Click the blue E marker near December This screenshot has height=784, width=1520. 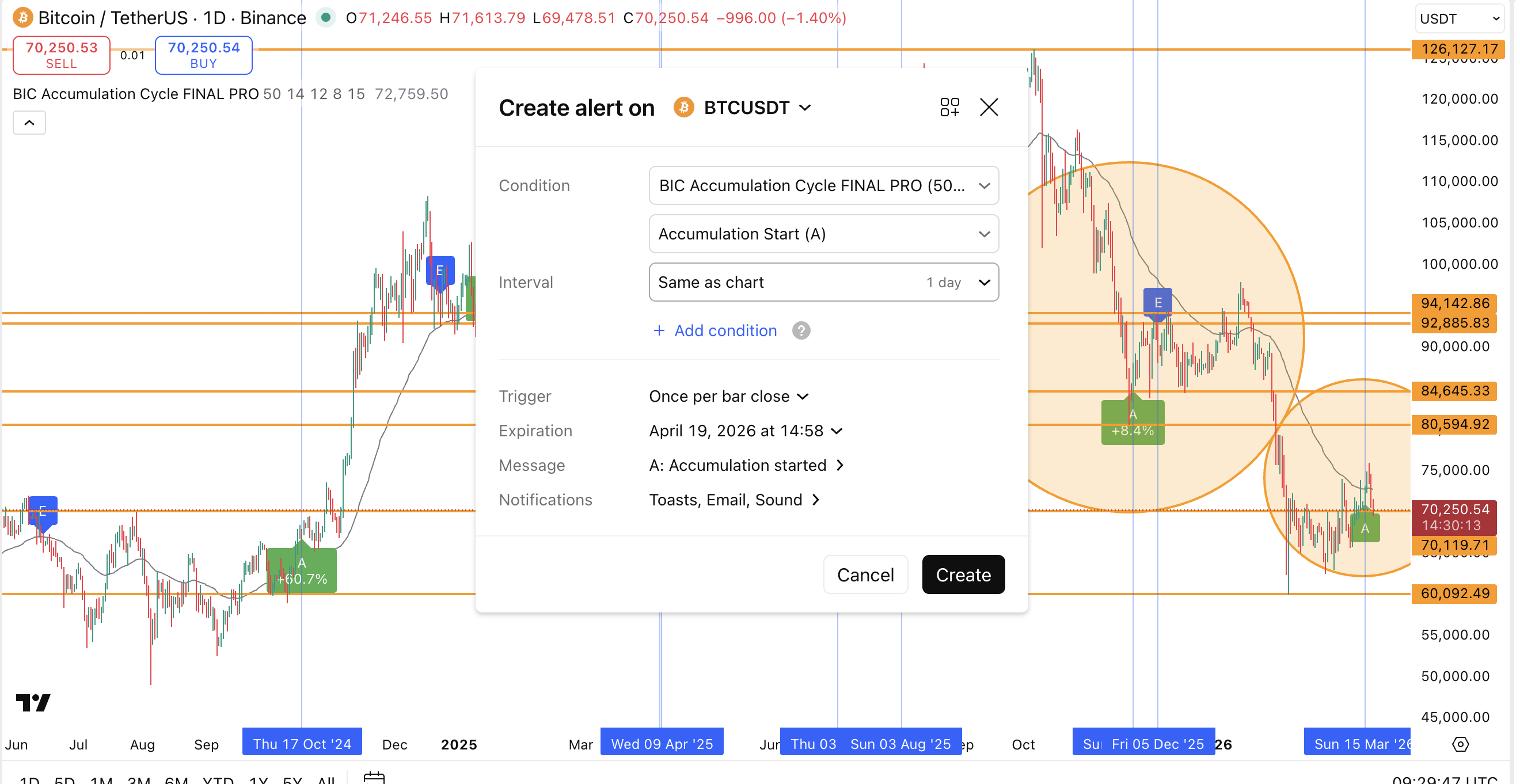coord(440,271)
